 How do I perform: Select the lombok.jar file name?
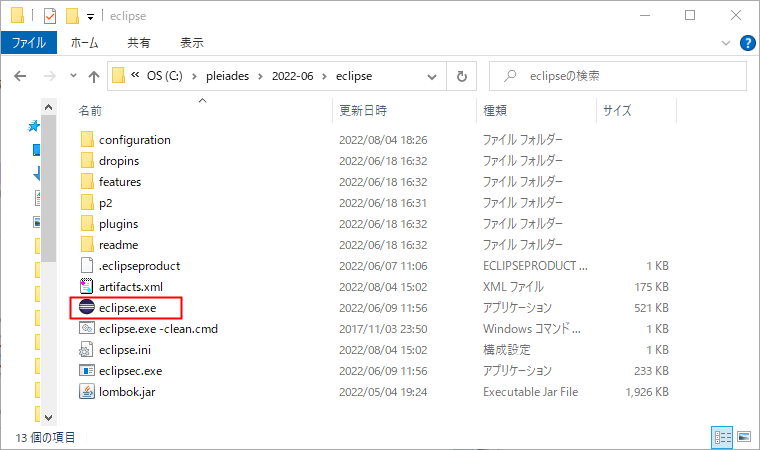pyautogui.click(x=127, y=392)
